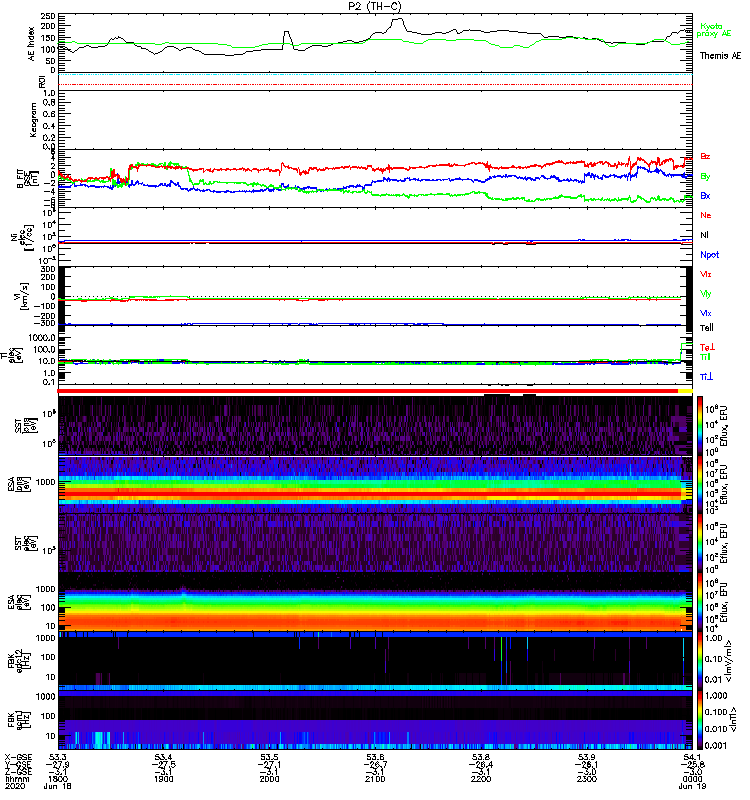Click the Y-GSE value -27.5
750x800 pixels.
163,764
